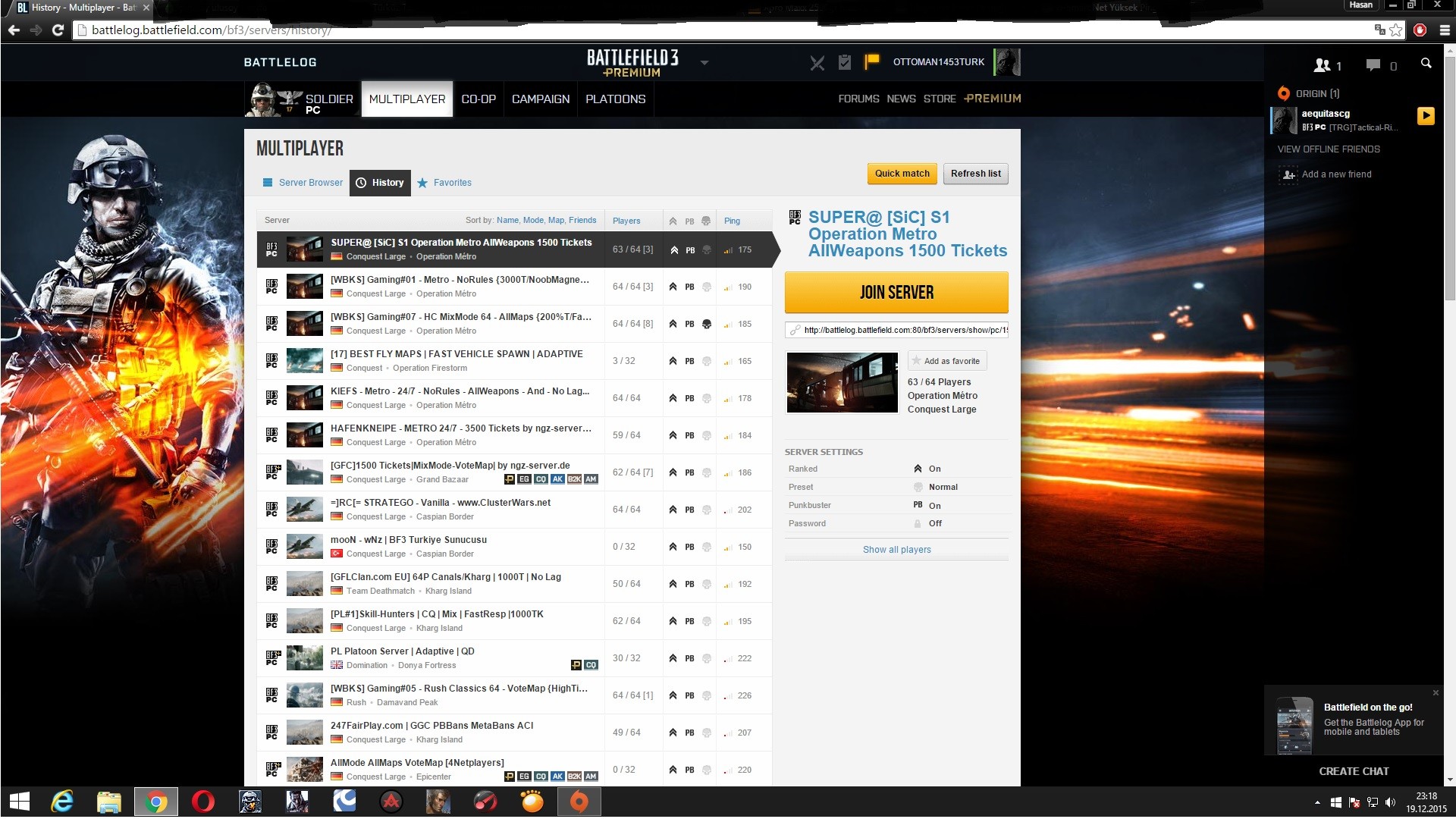Viewport: 1456px width, 819px height.
Task: Click the Server Browser list icon
Action: point(267,183)
